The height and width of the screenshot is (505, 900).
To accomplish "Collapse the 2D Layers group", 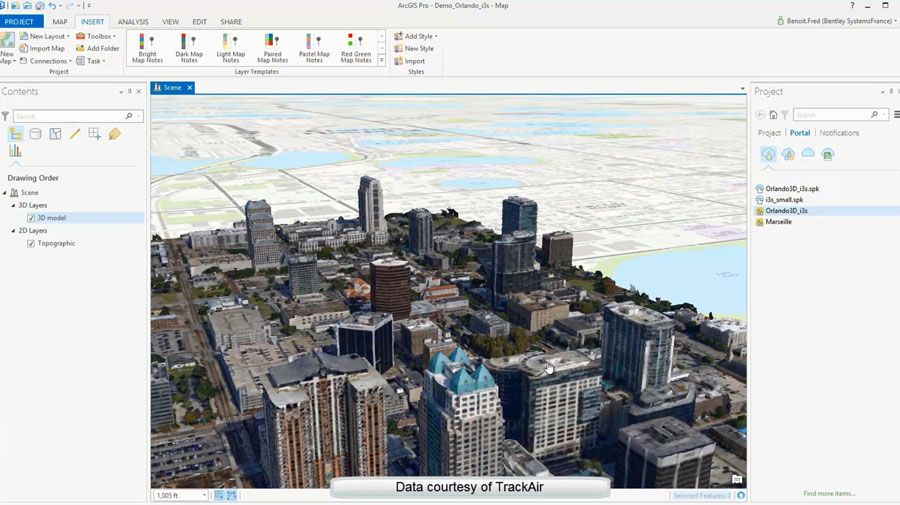I will click(x=13, y=231).
